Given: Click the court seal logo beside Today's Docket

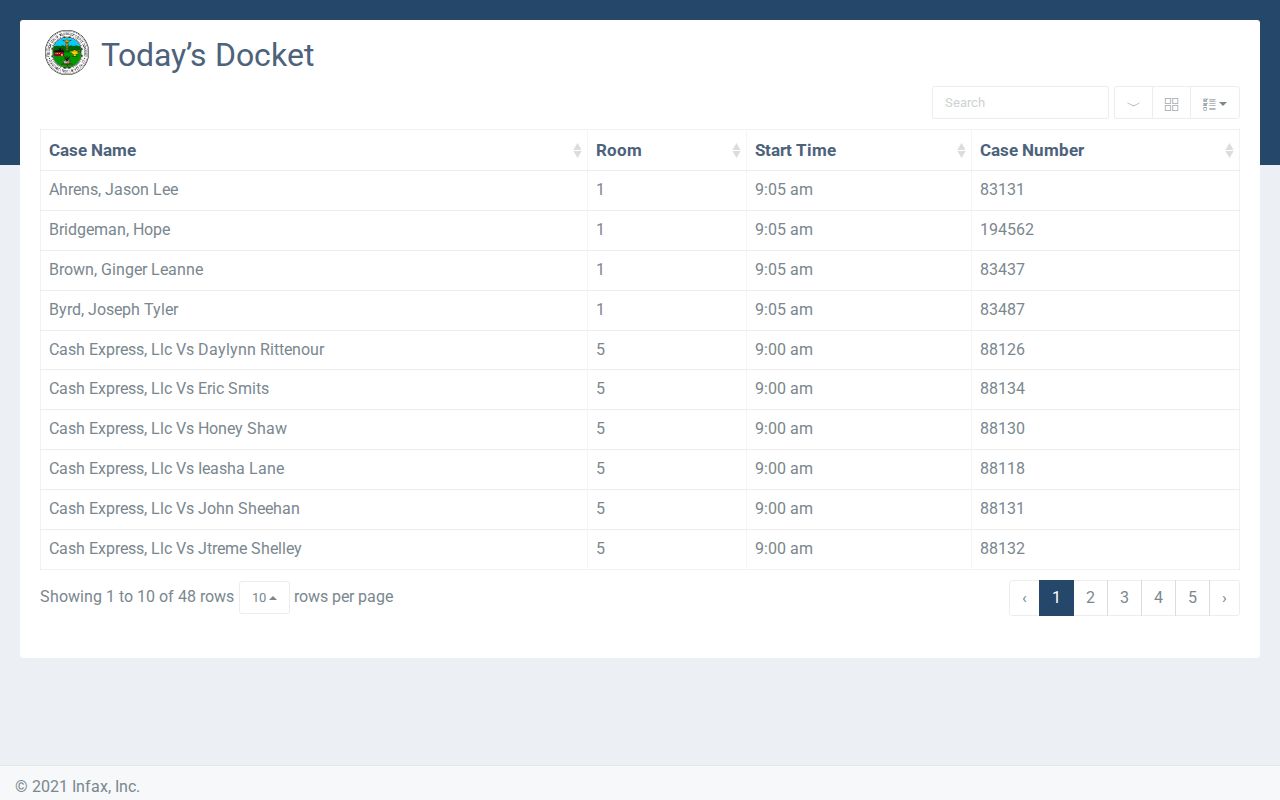Looking at the screenshot, I should tap(67, 53).
